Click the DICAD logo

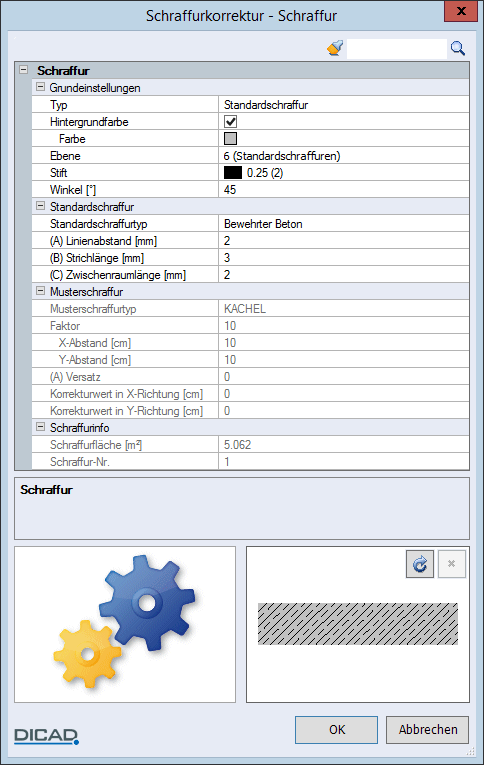(46, 736)
